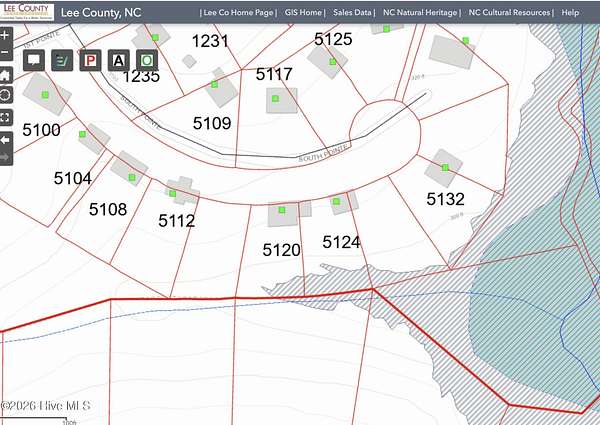Open the Help link
This screenshot has width=600, height=425.
coord(570,13)
